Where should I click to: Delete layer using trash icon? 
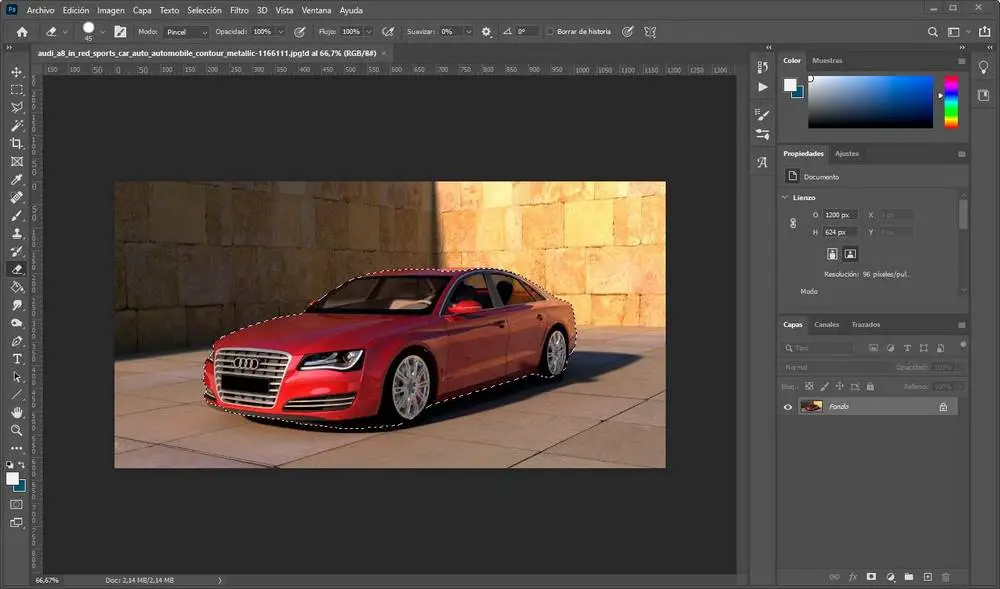(x=946, y=577)
